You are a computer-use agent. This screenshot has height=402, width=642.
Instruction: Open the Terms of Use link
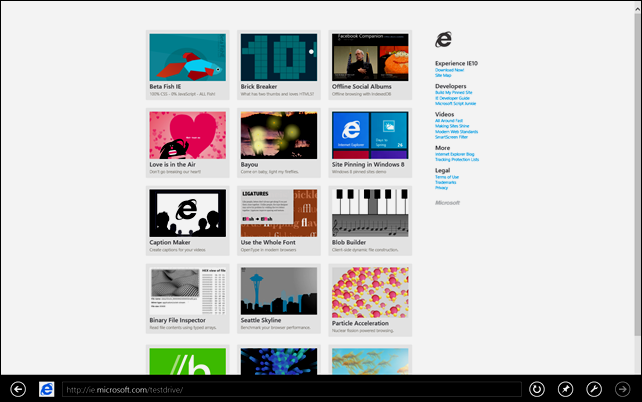click(447, 177)
